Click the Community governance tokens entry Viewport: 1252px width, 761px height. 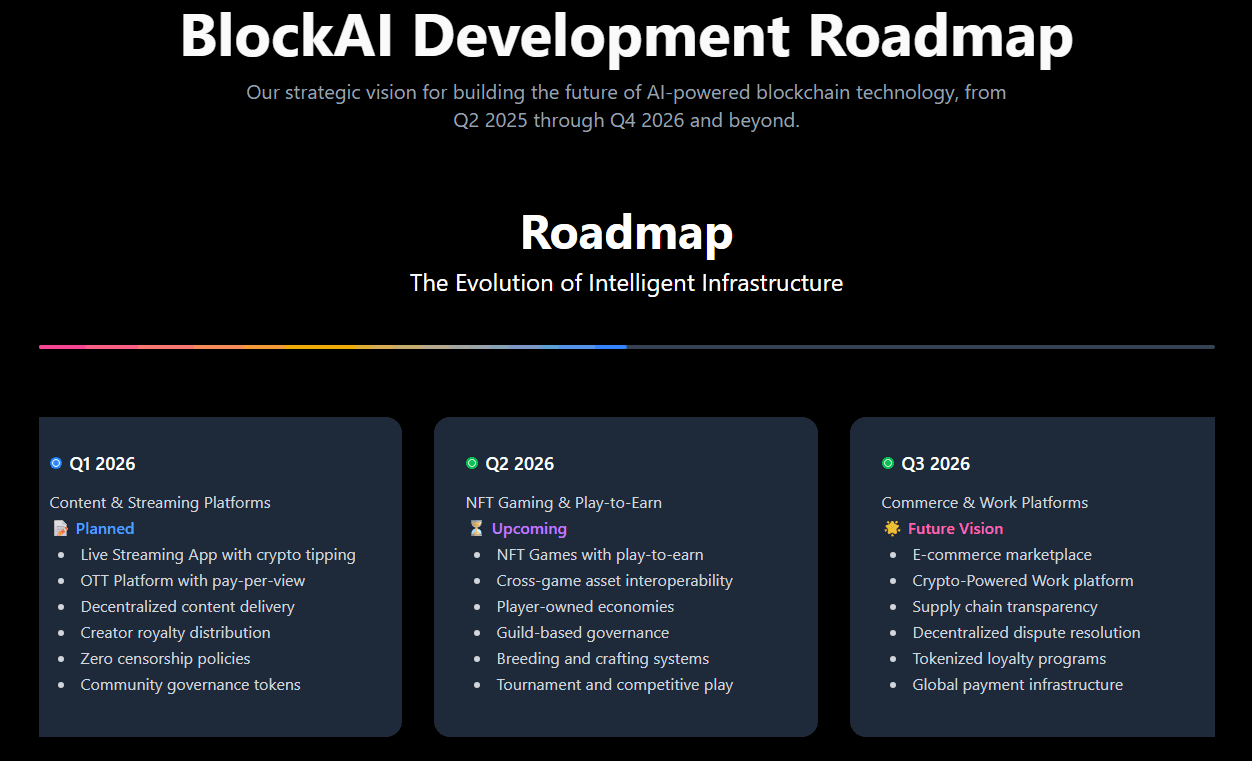(190, 684)
